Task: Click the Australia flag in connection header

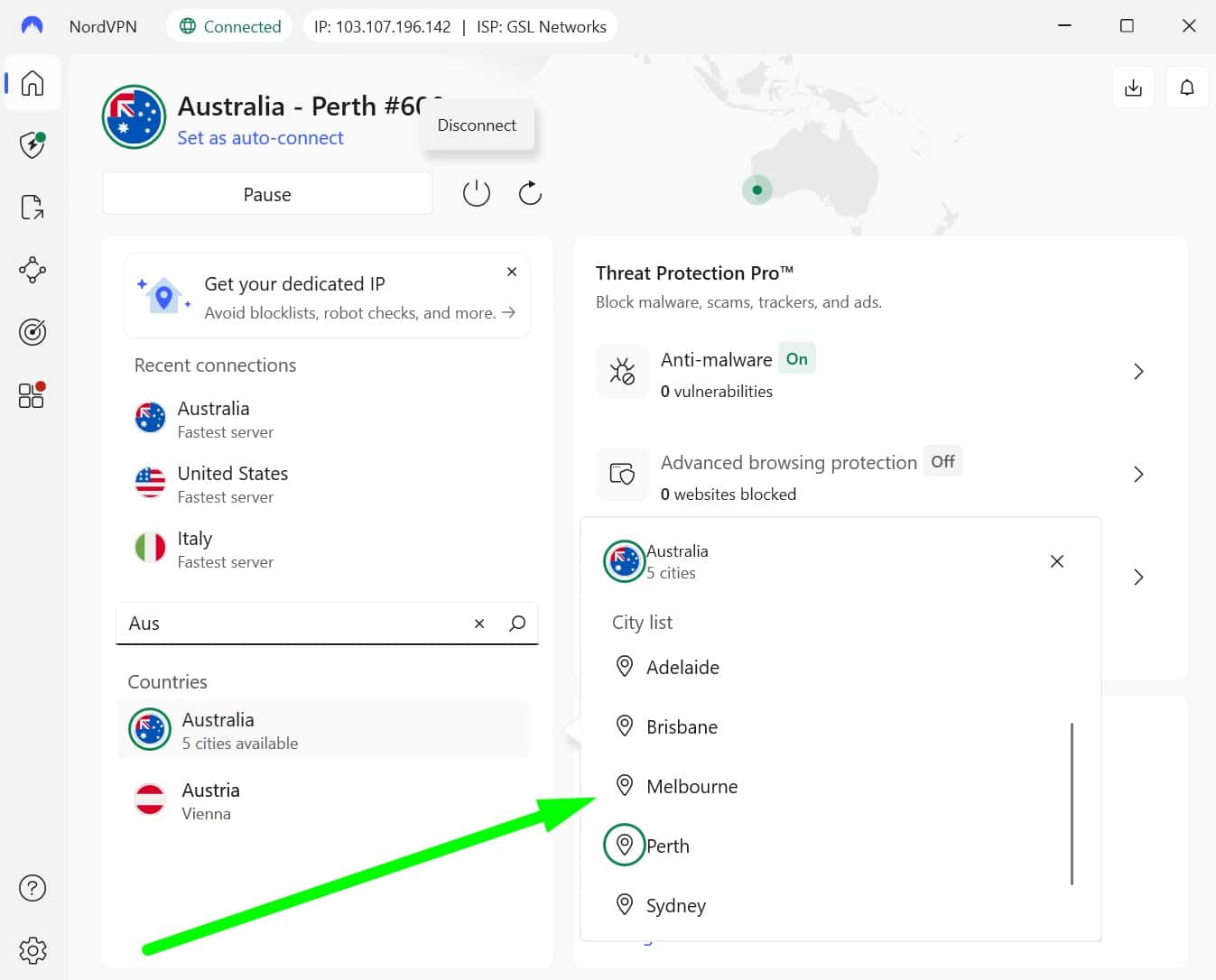Action: pos(134,117)
